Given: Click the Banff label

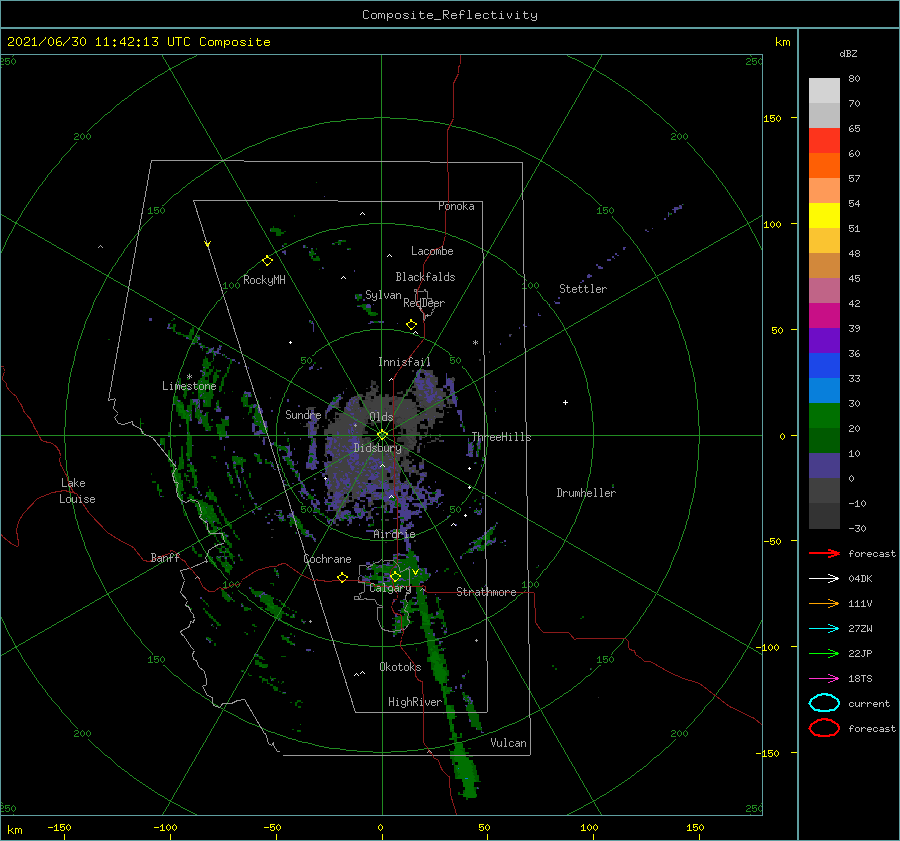Looking at the screenshot, I should (x=165, y=557).
